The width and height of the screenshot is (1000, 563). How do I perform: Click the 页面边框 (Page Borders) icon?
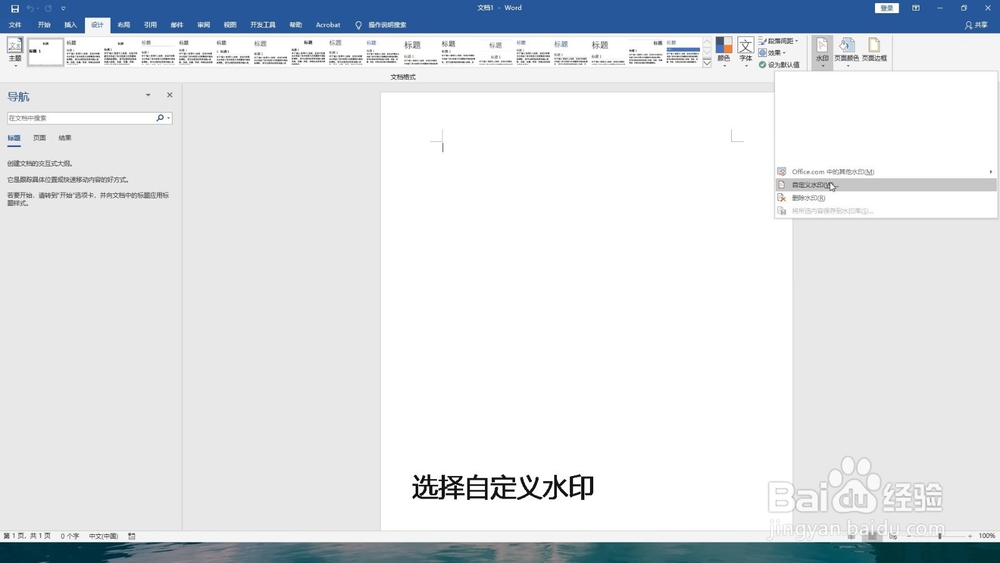(x=874, y=49)
